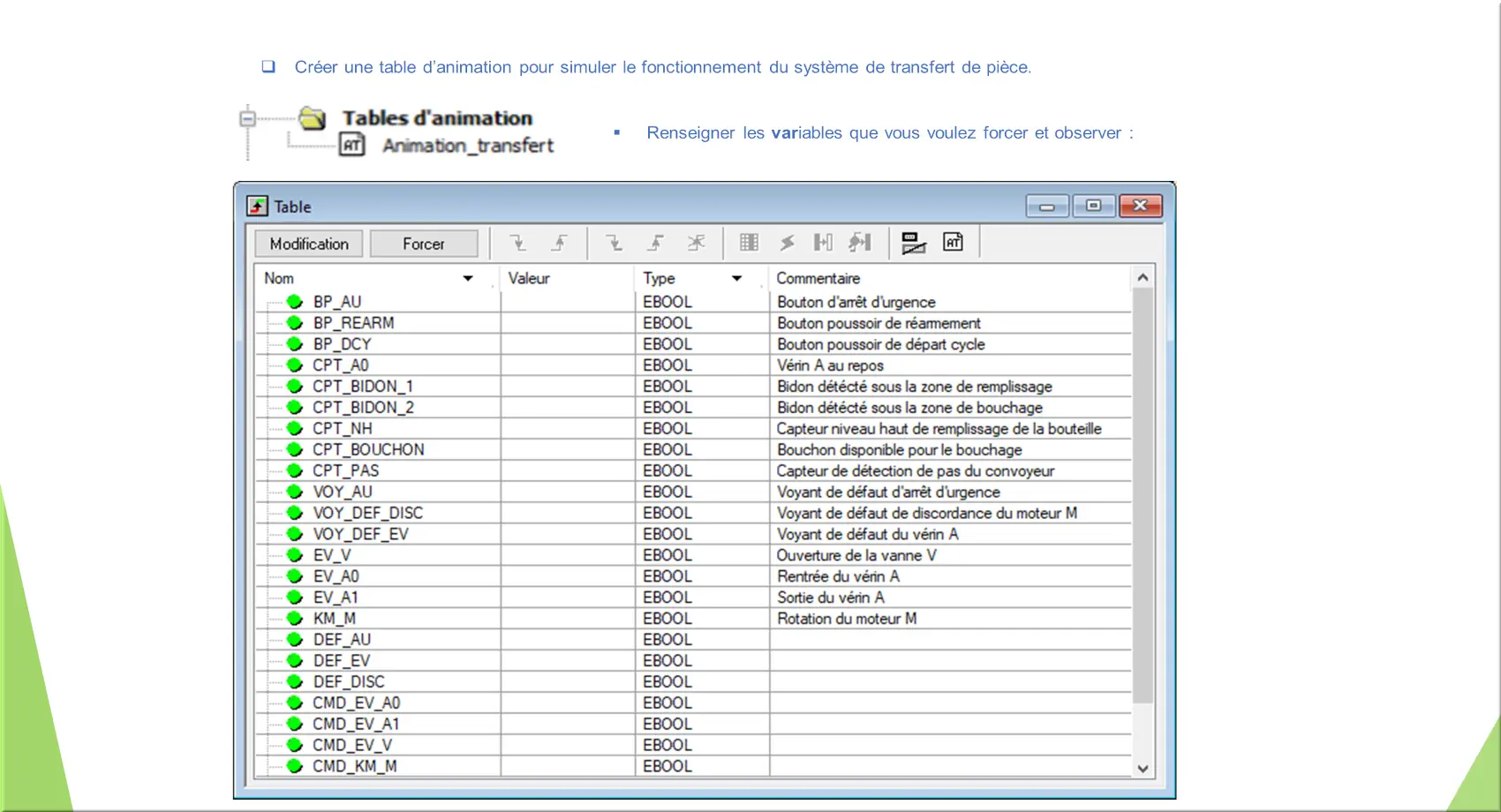This screenshot has width=1501, height=812.
Task: Select the BP_AU variable row
Action: (693, 302)
